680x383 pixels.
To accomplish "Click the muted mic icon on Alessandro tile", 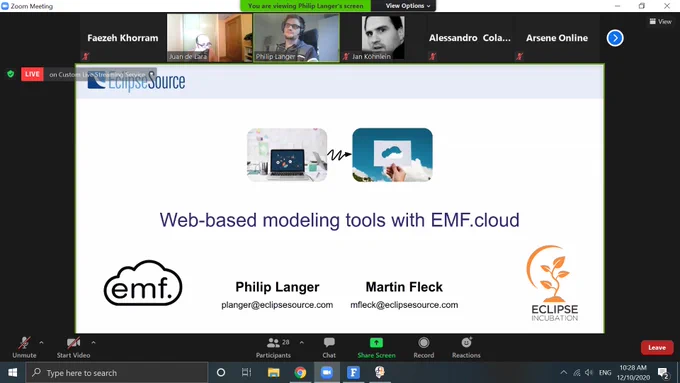I will pos(433,56).
